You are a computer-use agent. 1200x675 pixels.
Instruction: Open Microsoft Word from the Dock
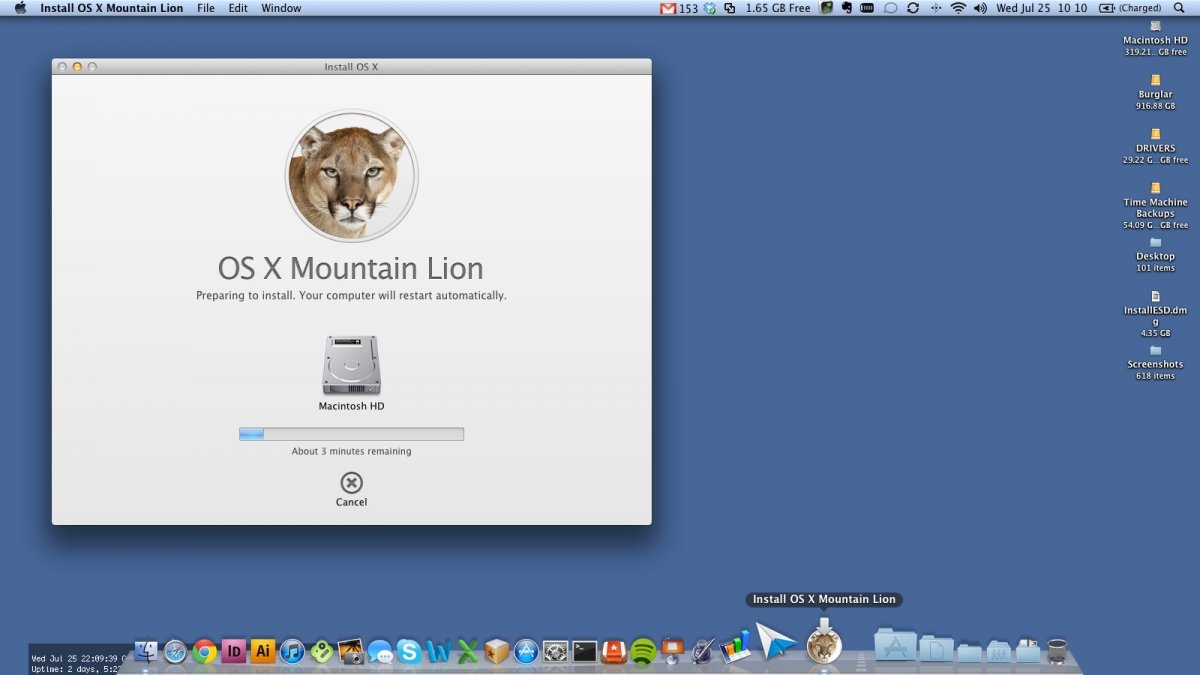coord(438,651)
